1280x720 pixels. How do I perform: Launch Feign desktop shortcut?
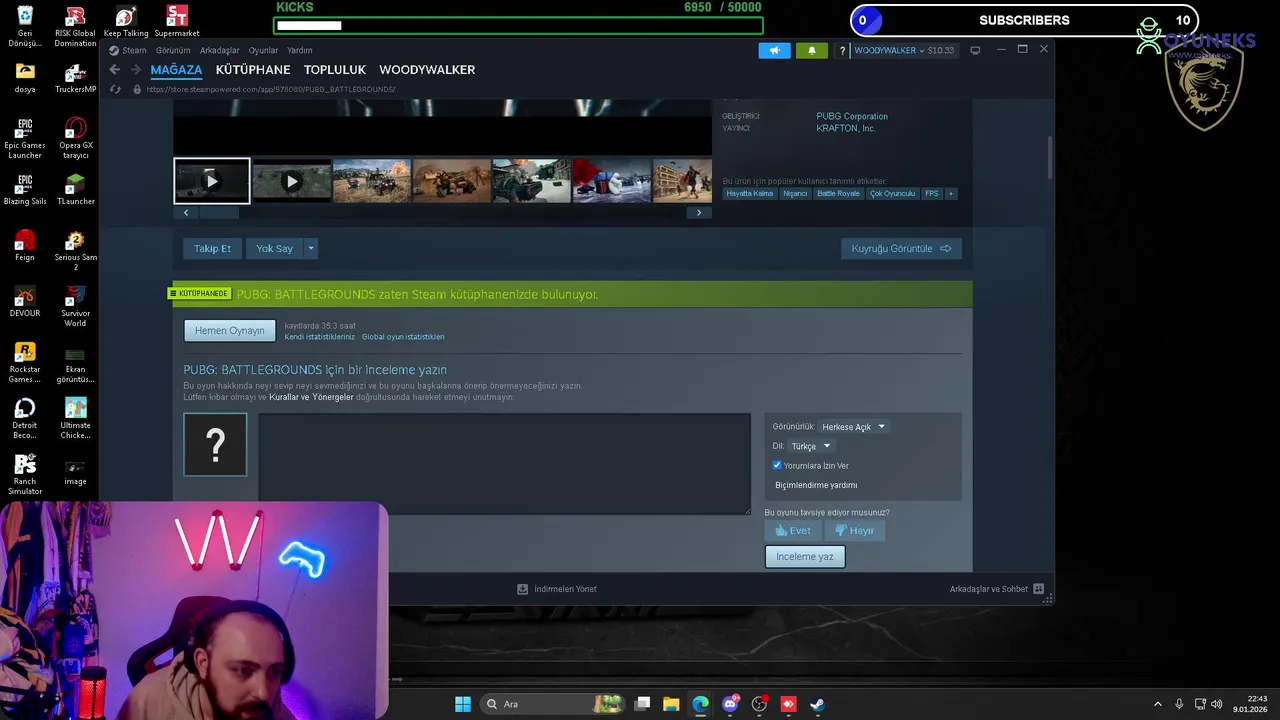pos(25,246)
